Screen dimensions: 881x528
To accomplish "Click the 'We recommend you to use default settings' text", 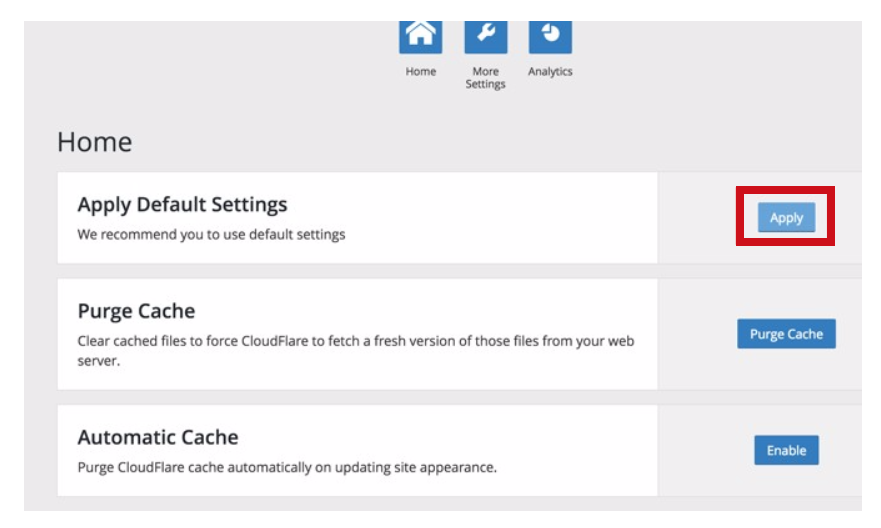I will [x=211, y=235].
